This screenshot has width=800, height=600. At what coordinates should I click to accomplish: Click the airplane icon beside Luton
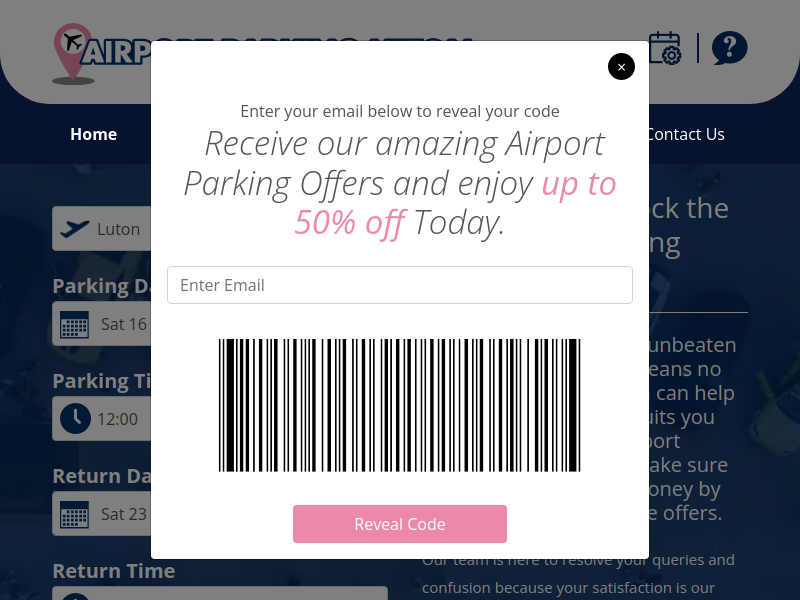[x=74, y=229]
